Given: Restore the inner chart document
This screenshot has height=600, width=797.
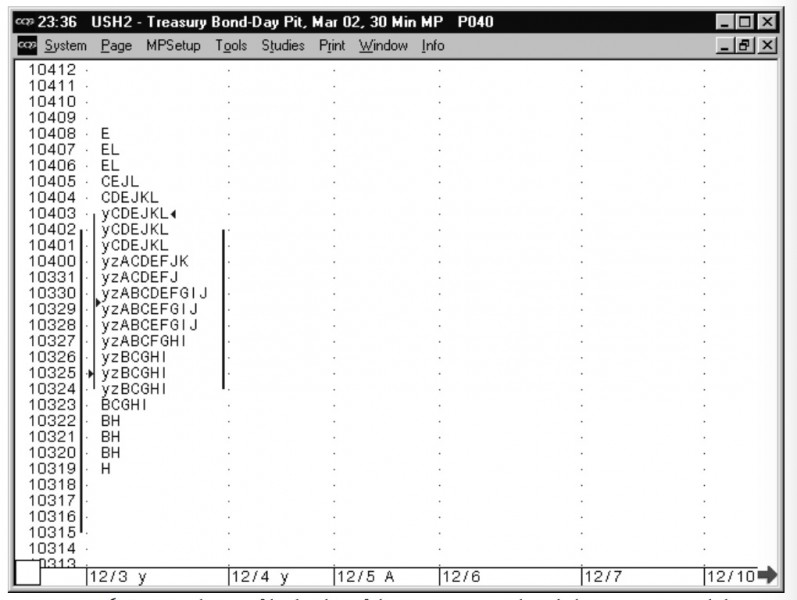Looking at the screenshot, I should [745, 46].
